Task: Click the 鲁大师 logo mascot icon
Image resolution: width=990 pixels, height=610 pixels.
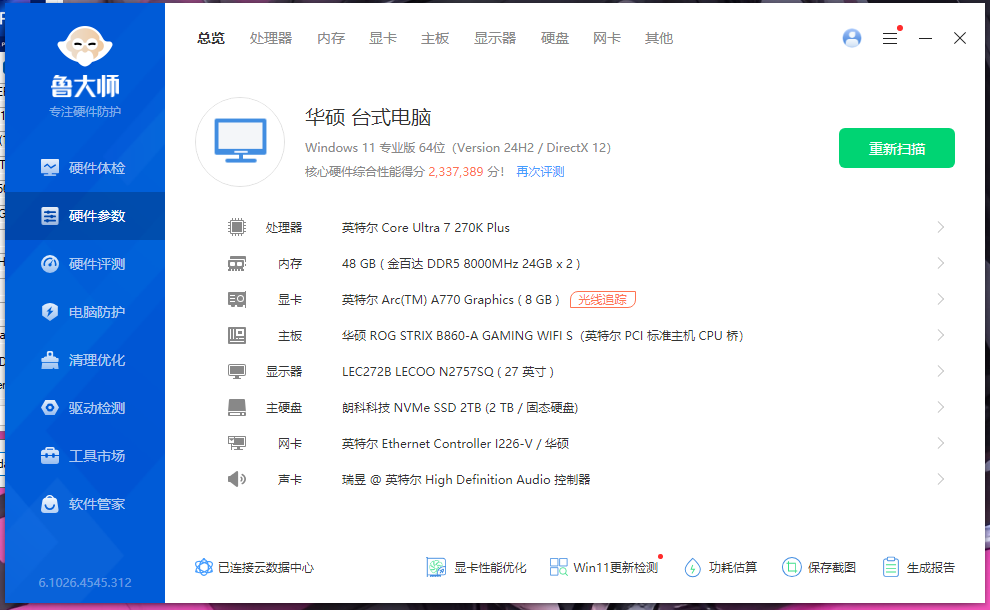Action: [x=85, y=46]
